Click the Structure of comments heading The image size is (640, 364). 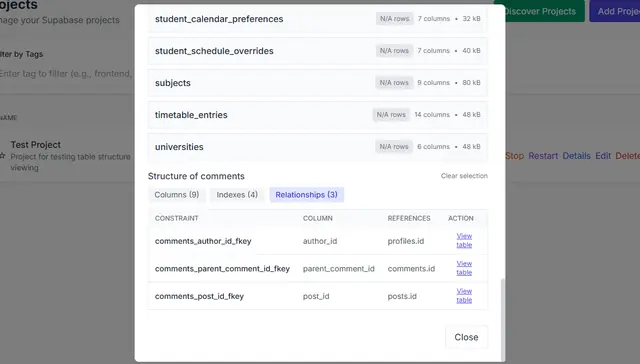[x=196, y=176]
